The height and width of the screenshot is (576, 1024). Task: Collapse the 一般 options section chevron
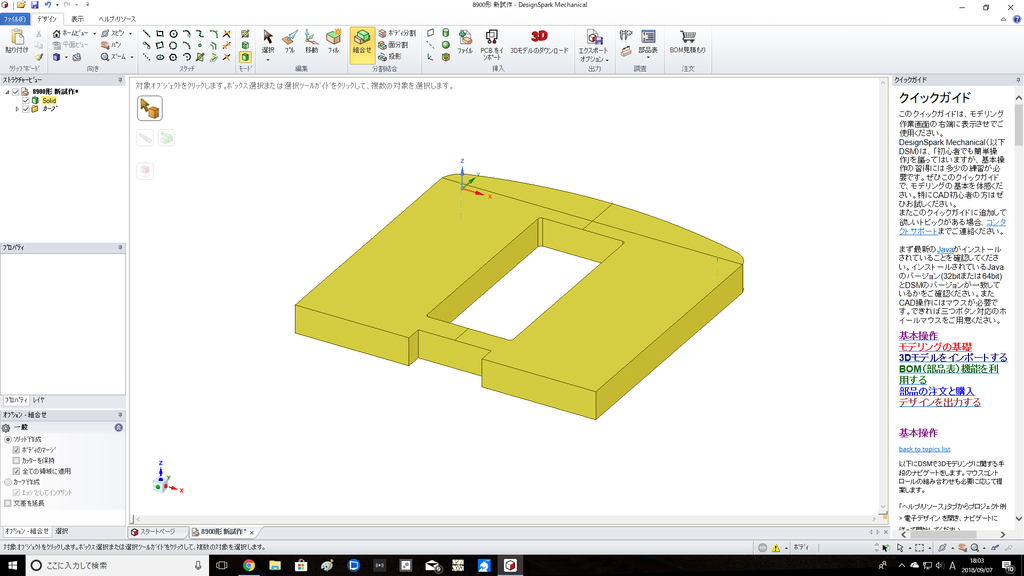(x=118, y=427)
